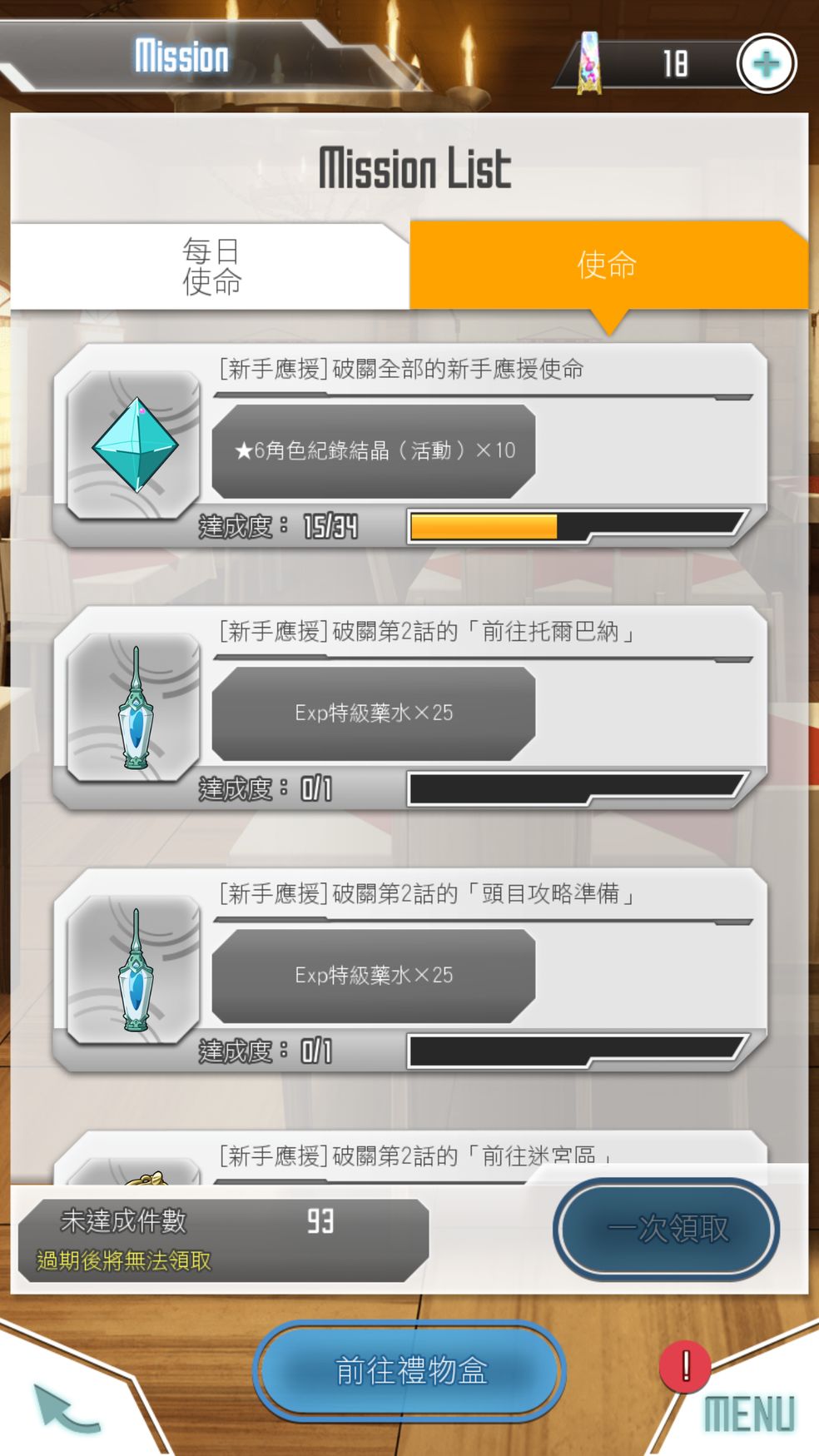
Task: Tap the plus icon to add diamonds
Action: click(767, 64)
